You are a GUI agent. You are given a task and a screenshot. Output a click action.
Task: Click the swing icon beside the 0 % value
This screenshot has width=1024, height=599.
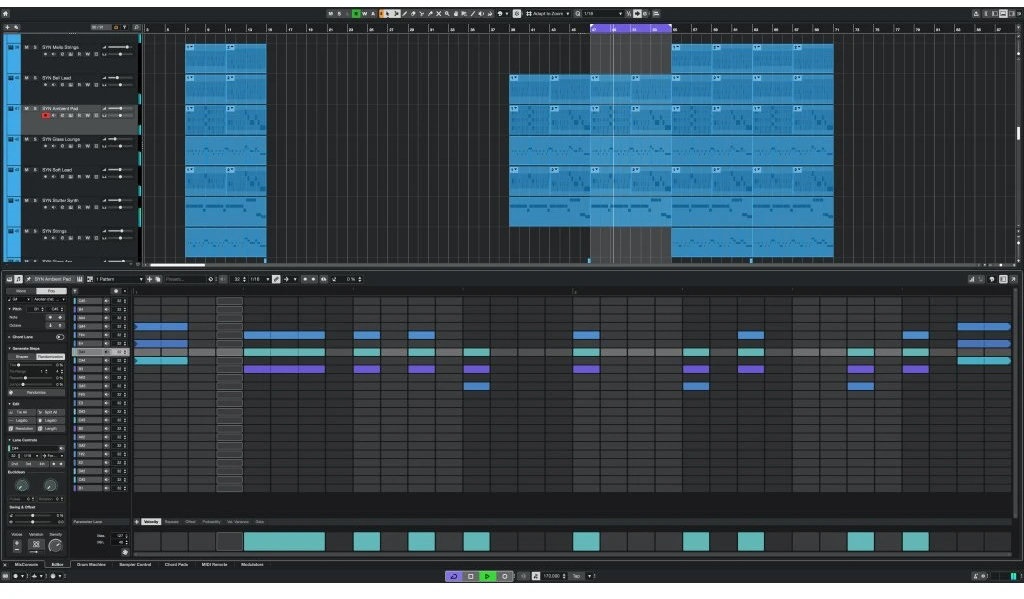(334, 279)
